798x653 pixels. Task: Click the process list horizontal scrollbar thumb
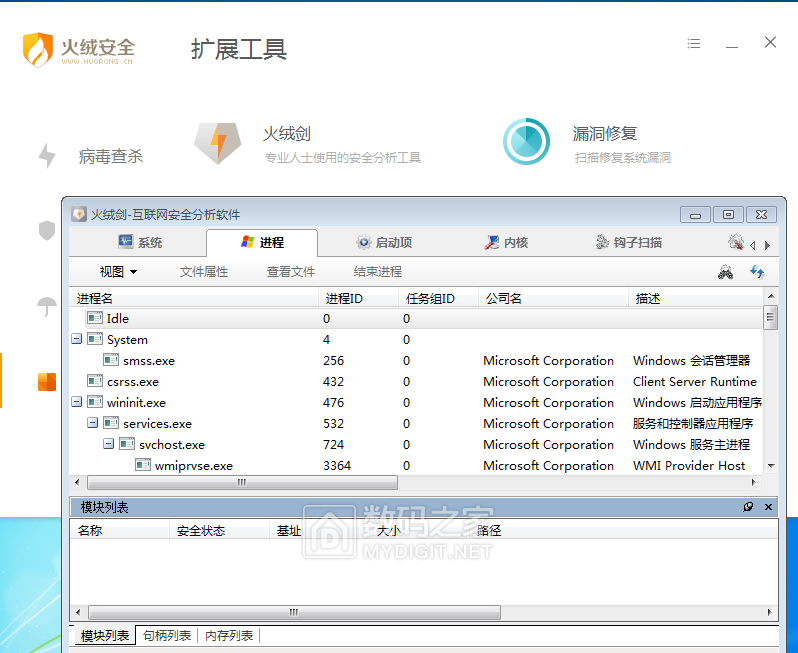(242, 482)
